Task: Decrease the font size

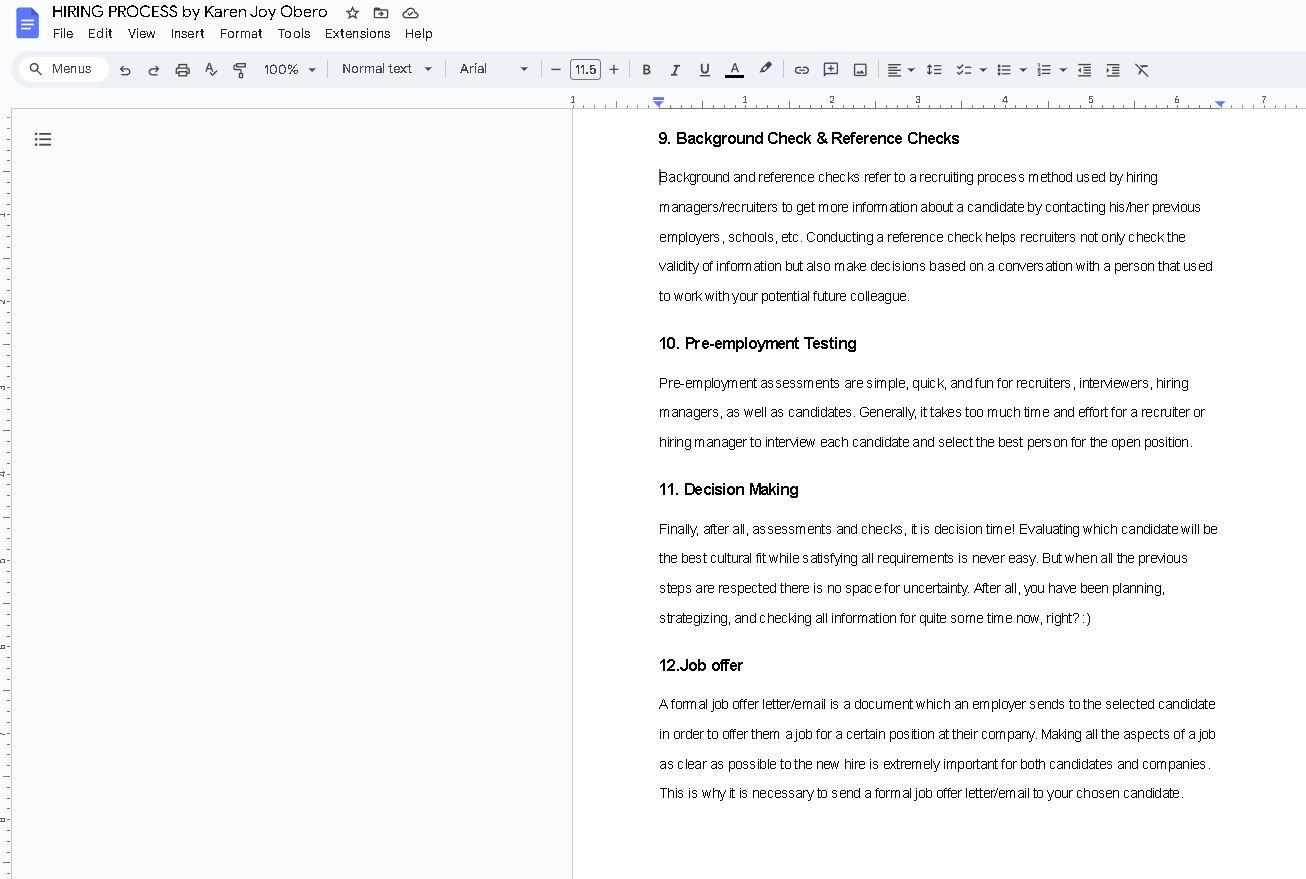Action: click(x=556, y=70)
